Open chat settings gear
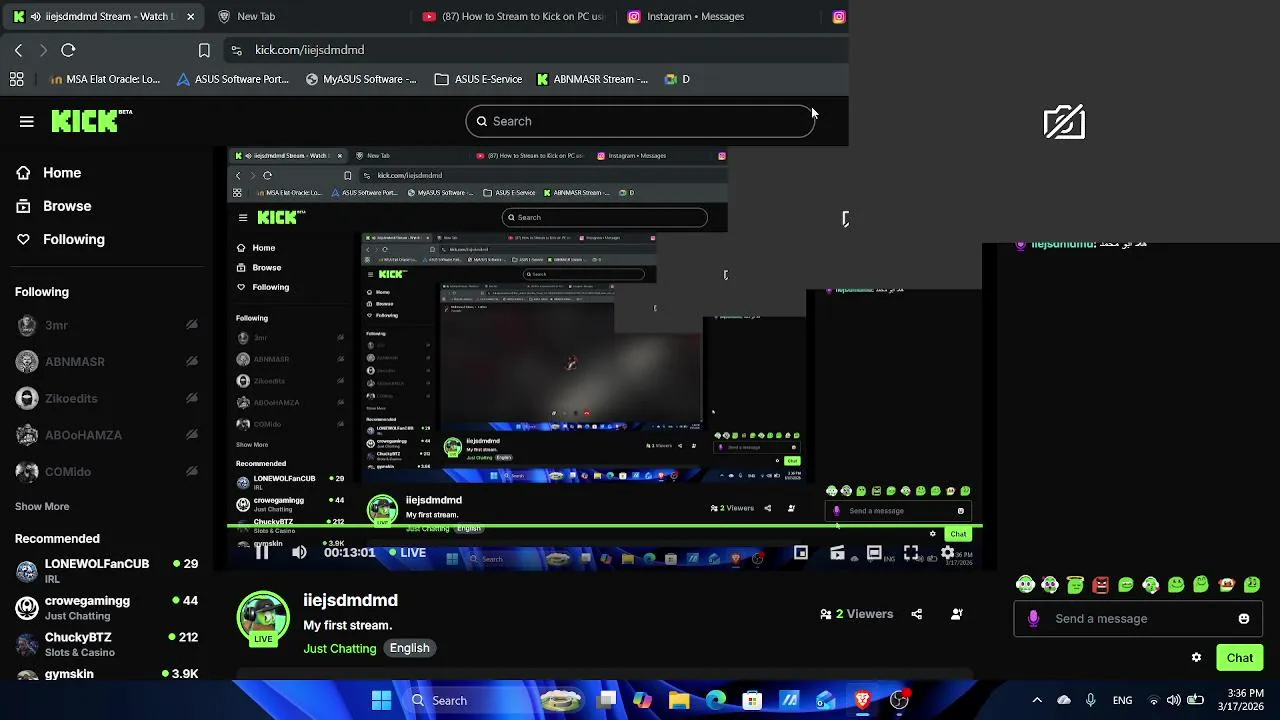 (1196, 657)
